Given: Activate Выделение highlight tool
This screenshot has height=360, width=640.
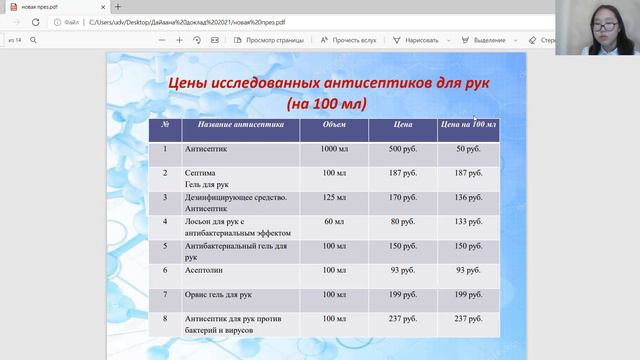Looking at the screenshot, I should point(484,40).
